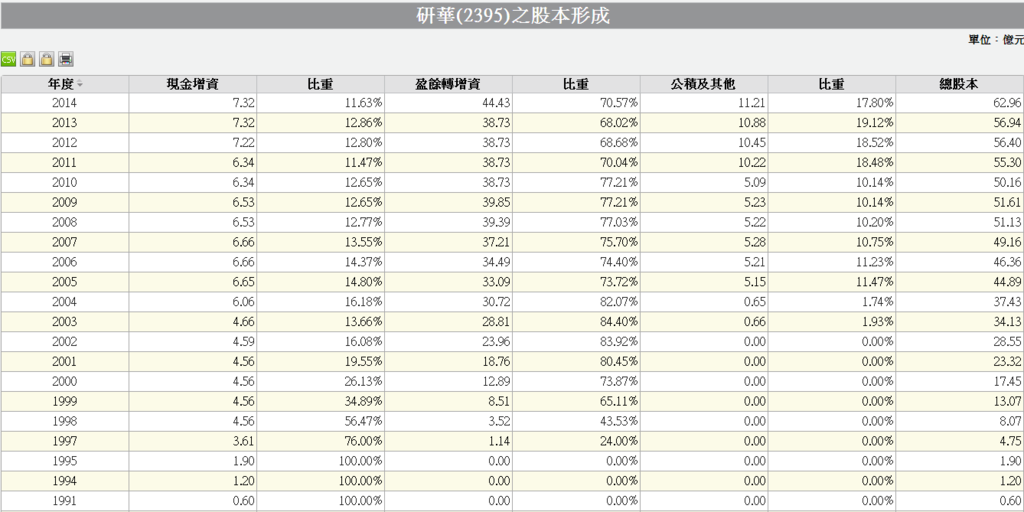Select the 1991 year cell

tap(65, 501)
